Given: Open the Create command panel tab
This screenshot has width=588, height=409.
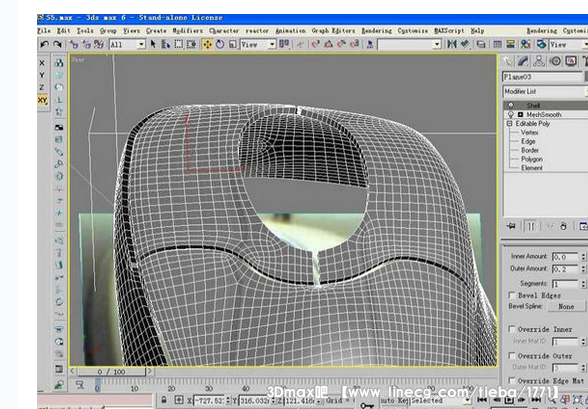Looking at the screenshot, I should [x=507, y=61].
